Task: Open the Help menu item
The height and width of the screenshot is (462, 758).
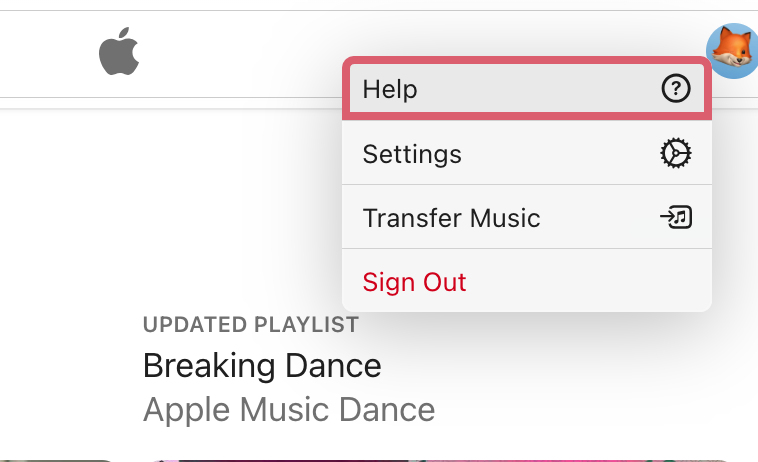Action: (390, 90)
